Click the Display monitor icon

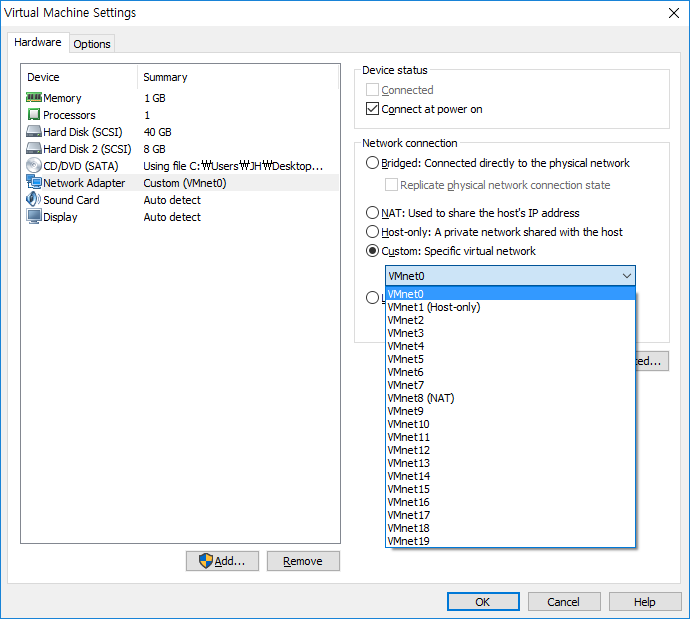(x=34, y=216)
